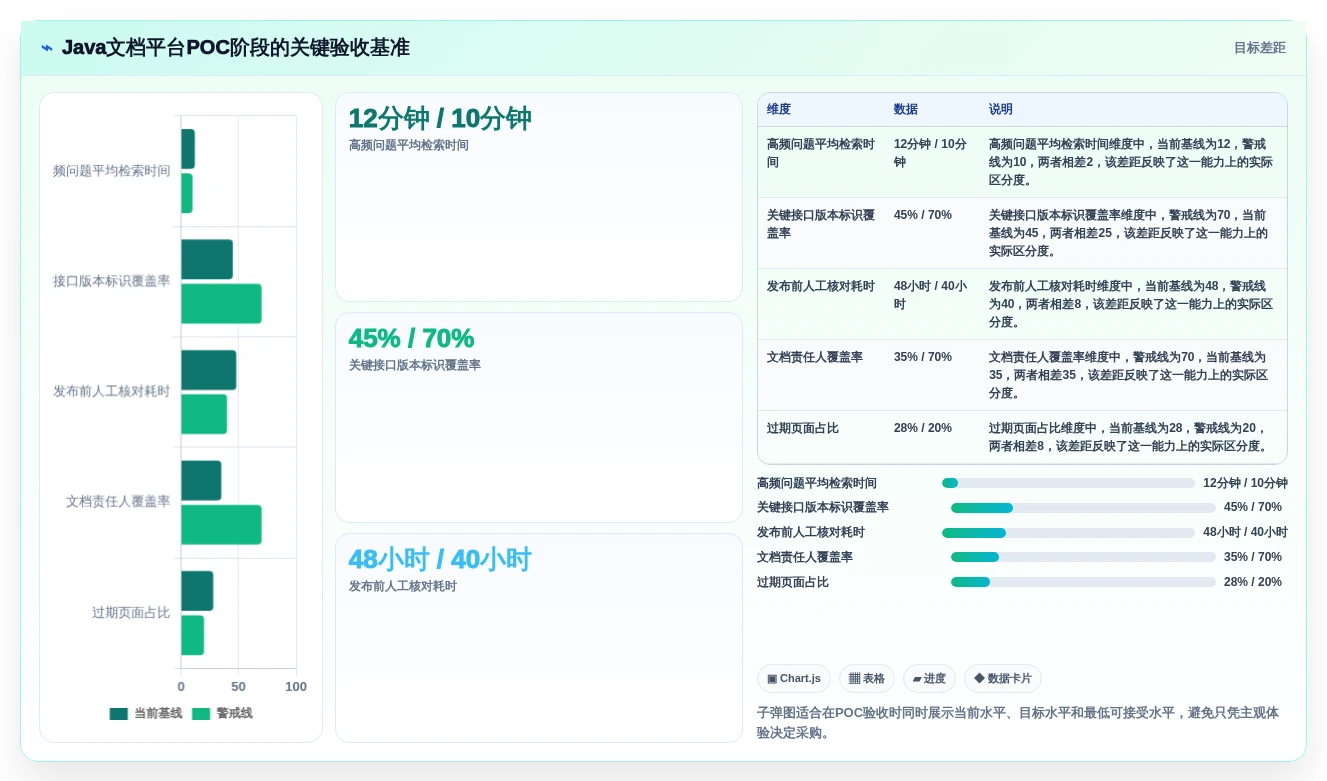Click the dashboard title Java文档平台POC阶段的关键验收基准
Image resolution: width=1327 pixels, height=781 pixels.
tap(235, 48)
